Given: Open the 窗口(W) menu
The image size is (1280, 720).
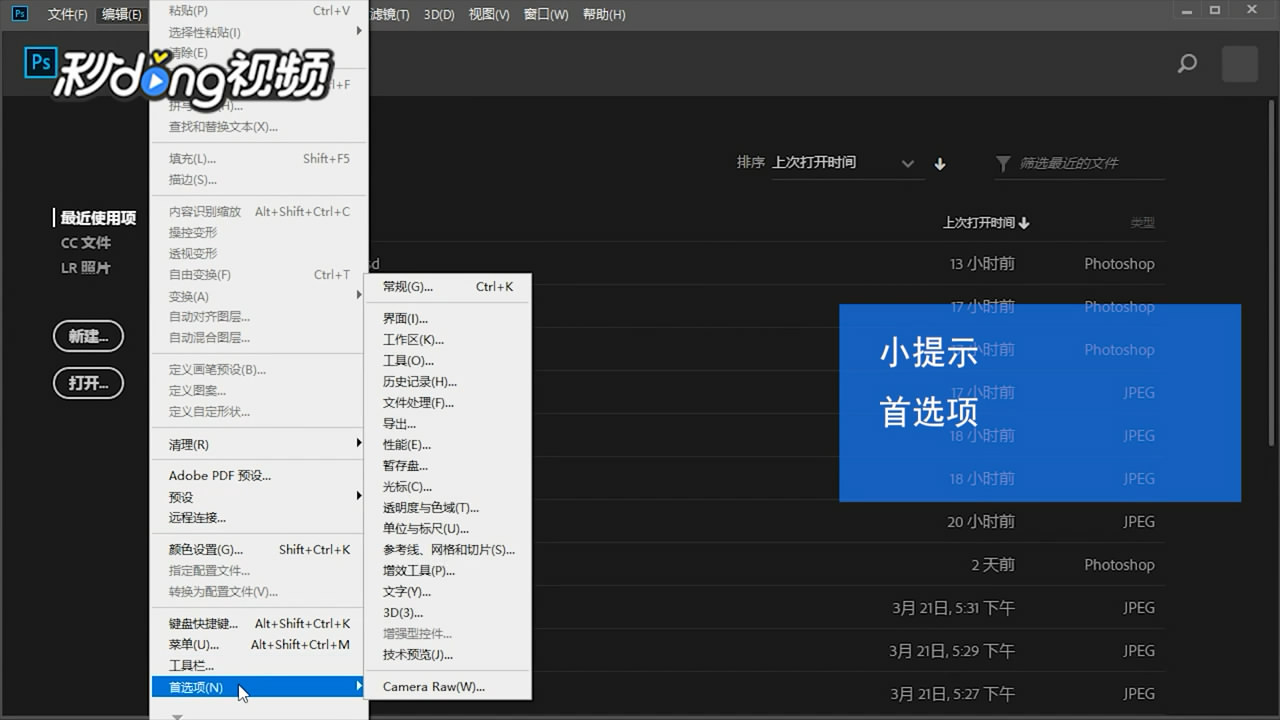Looking at the screenshot, I should pyautogui.click(x=546, y=14).
